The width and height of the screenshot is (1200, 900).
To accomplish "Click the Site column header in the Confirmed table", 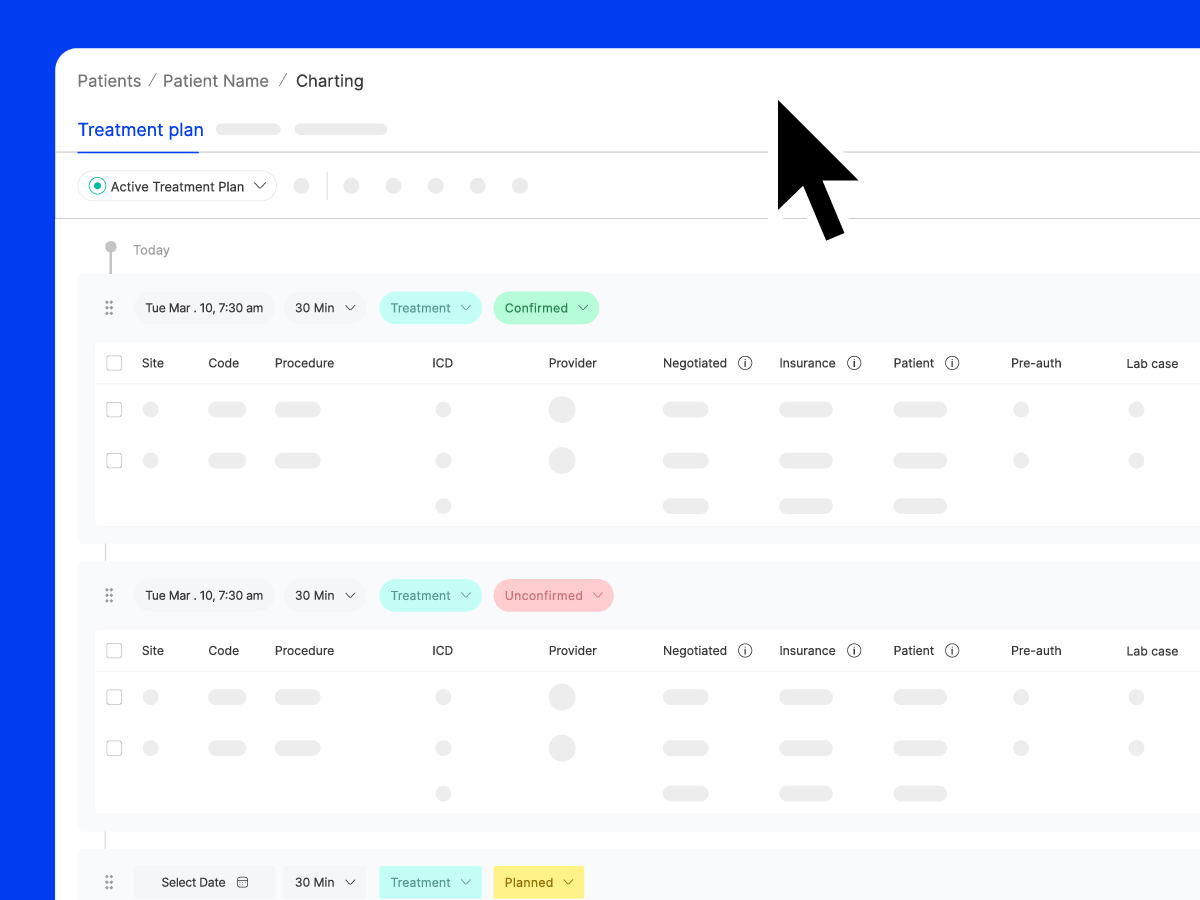I will tap(153, 363).
